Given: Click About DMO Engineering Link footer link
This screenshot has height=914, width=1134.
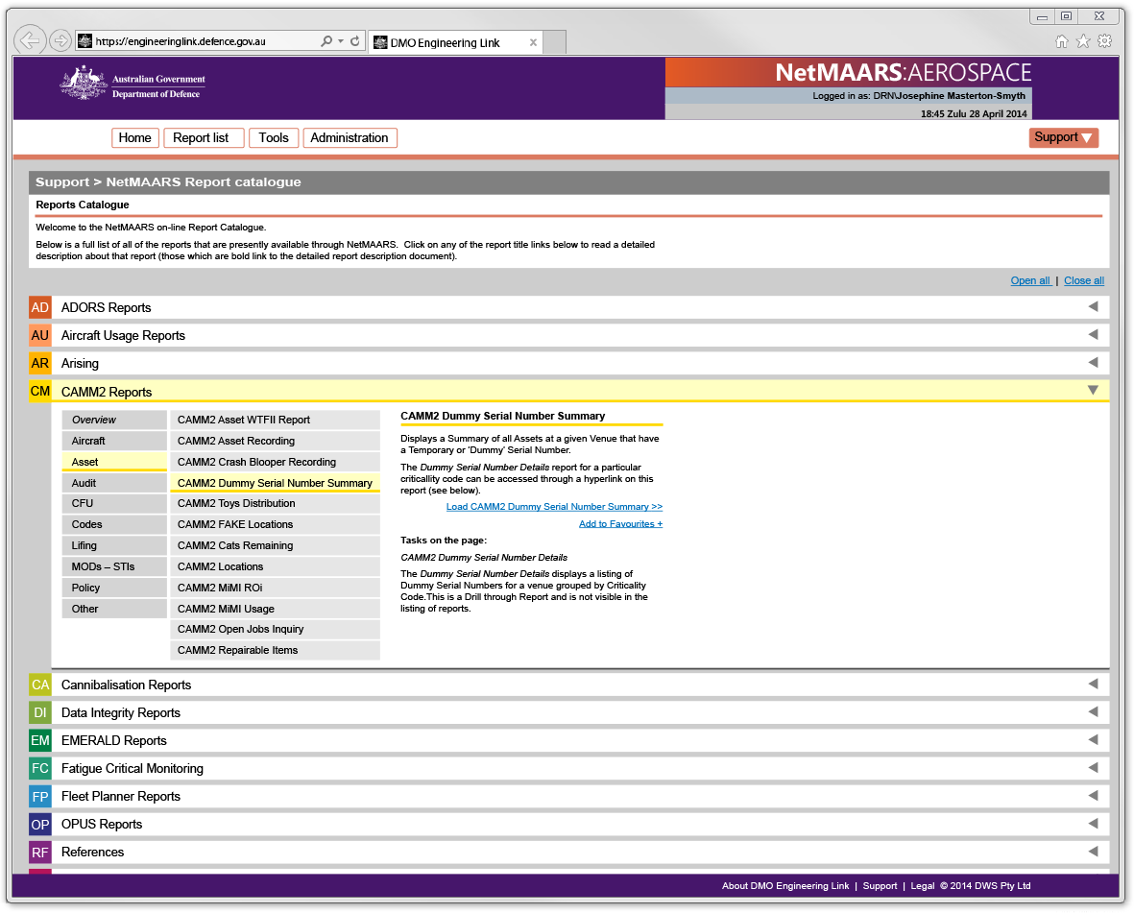Looking at the screenshot, I should [785, 886].
